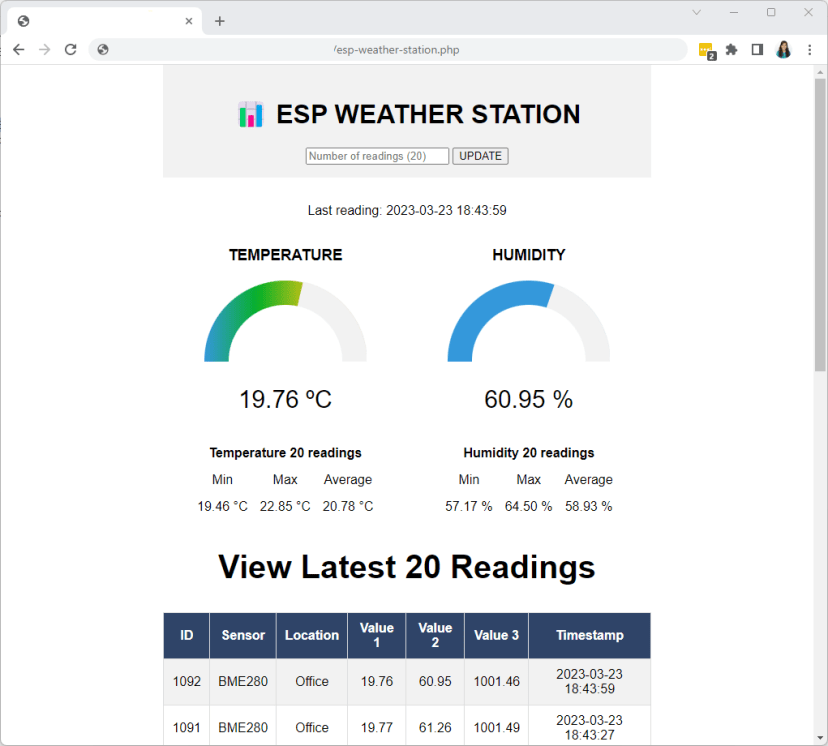Click the UPDATE button
Image resolution: width=828 pixels, height=746 pixels.
click(480, 156)
